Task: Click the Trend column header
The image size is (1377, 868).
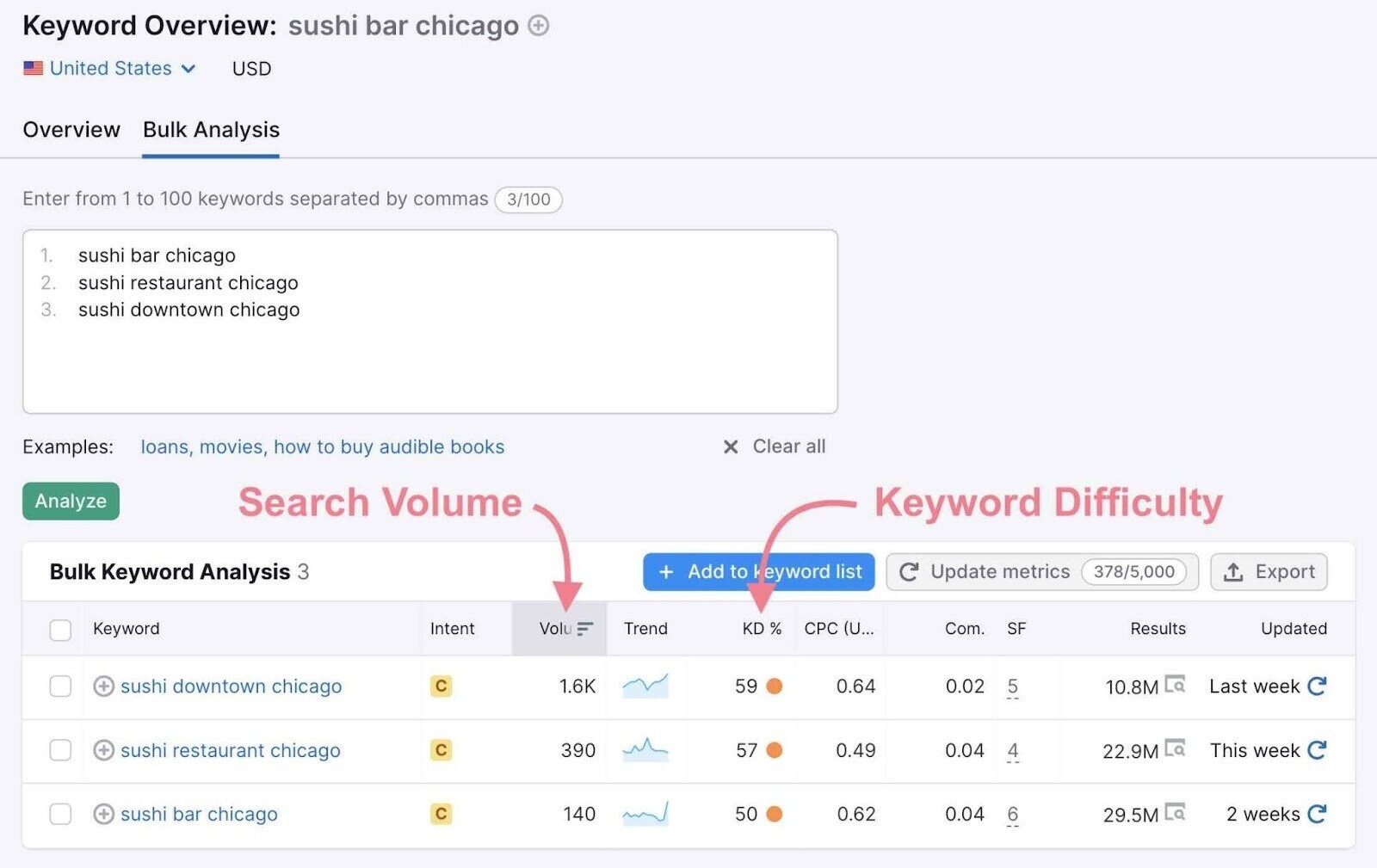Action: (x=645, y=629)
